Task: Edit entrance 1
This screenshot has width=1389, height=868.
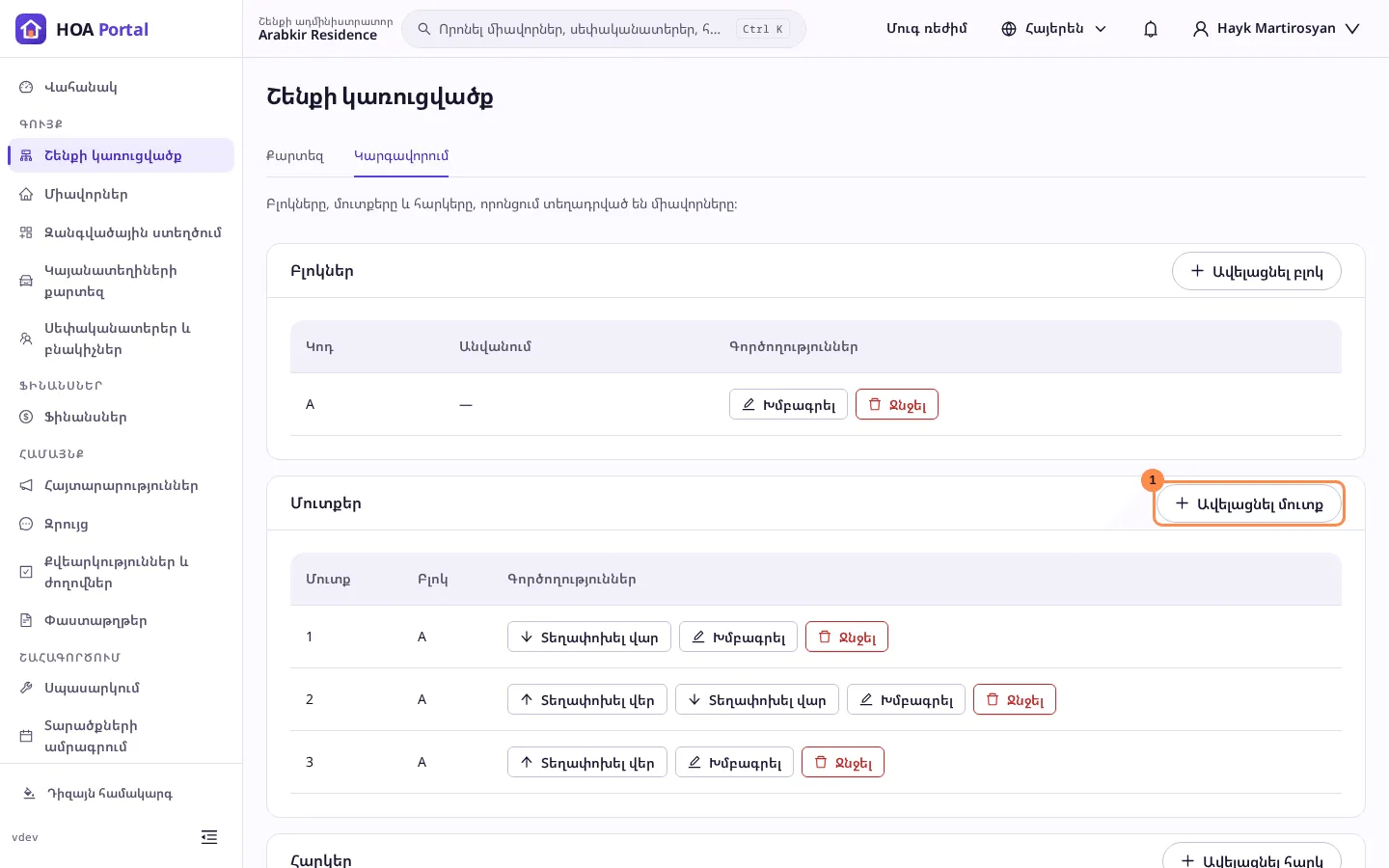Action: (x=738, y=637)
